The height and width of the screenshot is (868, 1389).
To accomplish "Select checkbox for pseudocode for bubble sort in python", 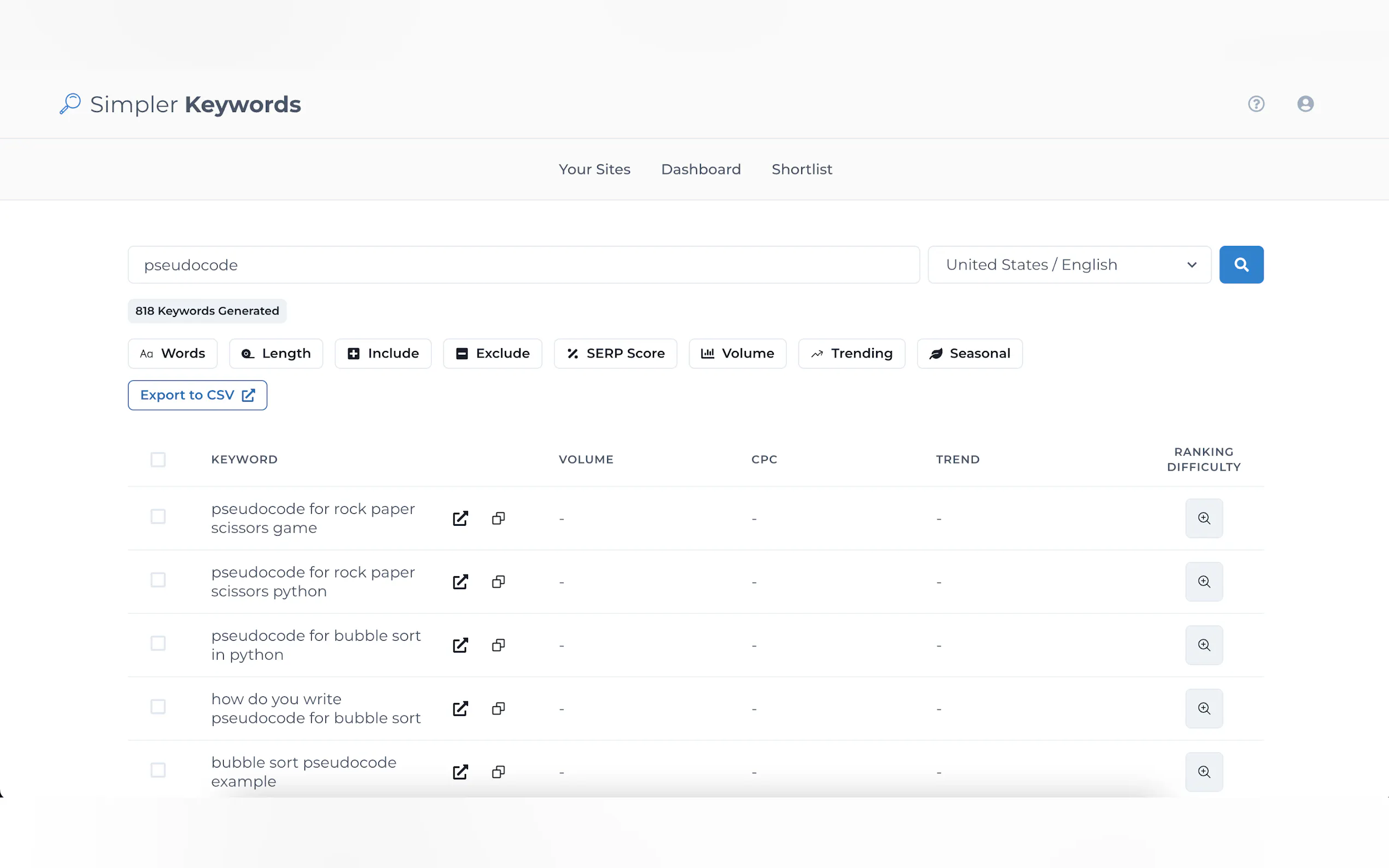I will point(158,643).
